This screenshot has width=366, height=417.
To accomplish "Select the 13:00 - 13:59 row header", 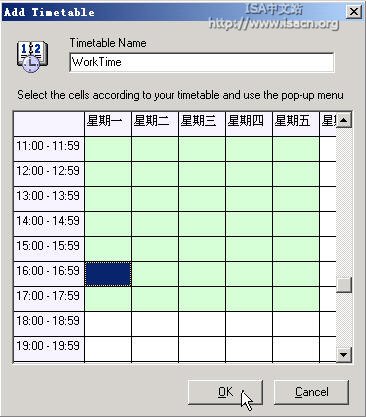I will coord(49,199).
